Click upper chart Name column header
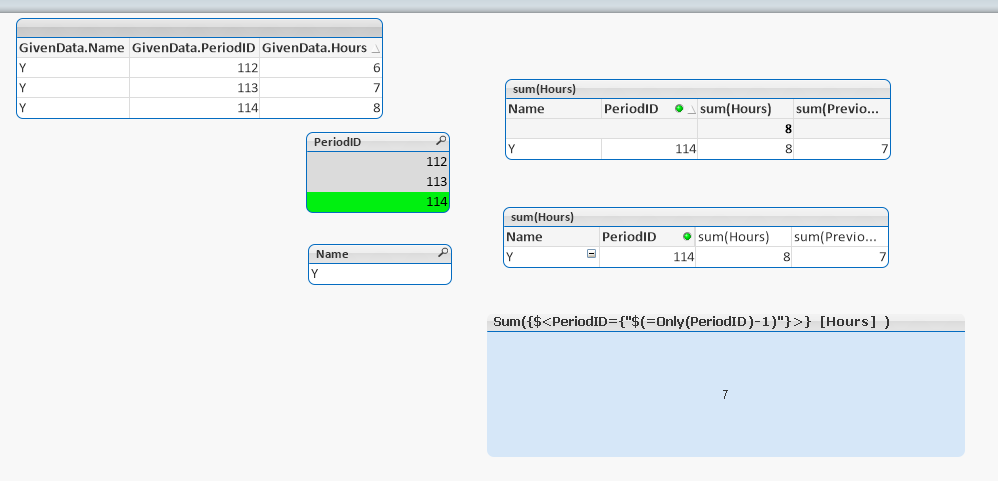This screenshot has width=998, height=481. pos(554,109)
